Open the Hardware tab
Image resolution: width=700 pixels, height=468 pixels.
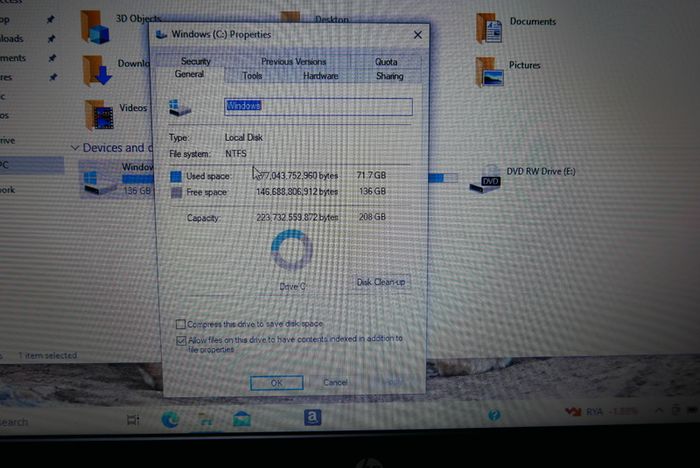click(x=321, y=76)
